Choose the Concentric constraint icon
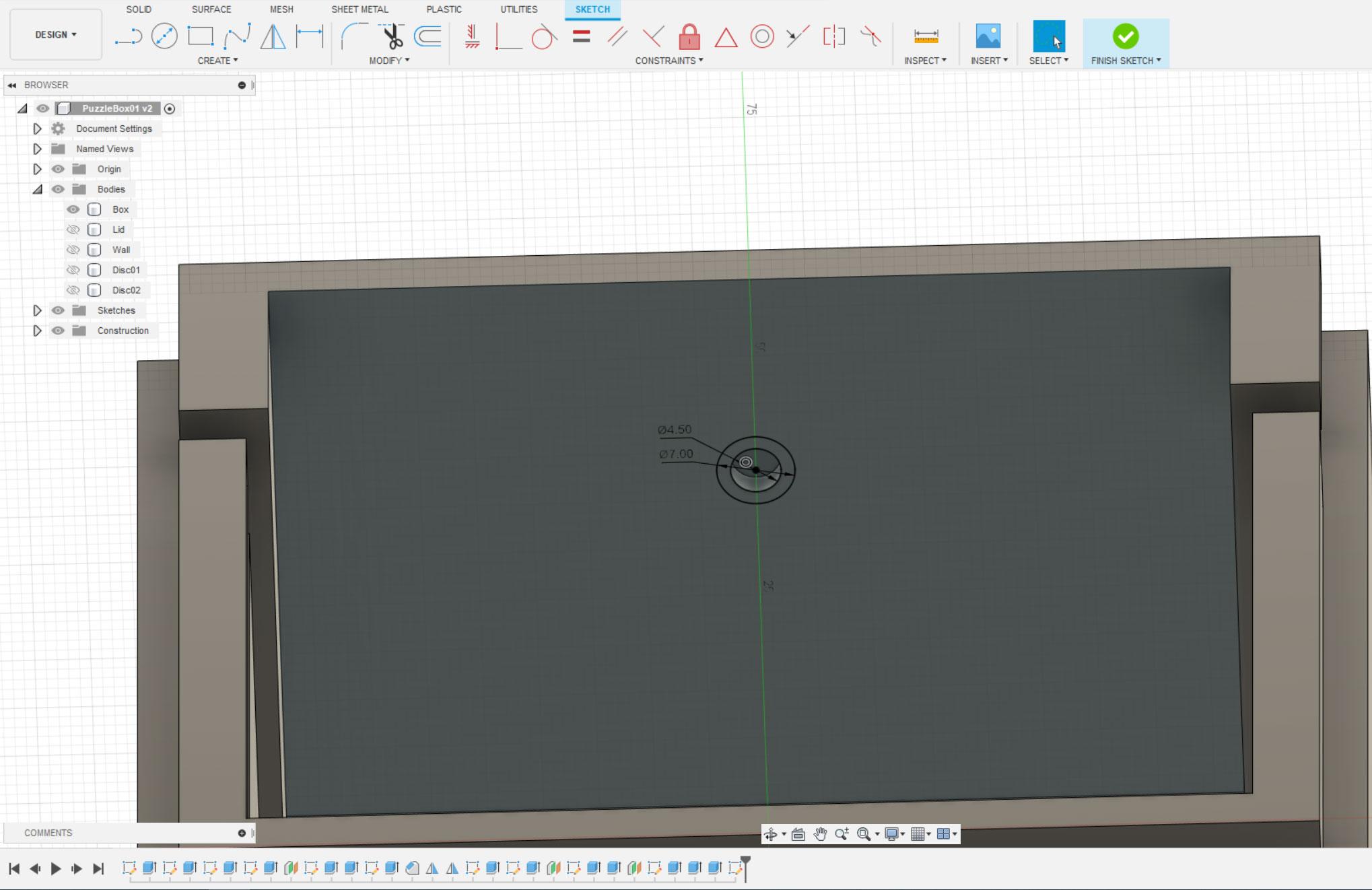 [762, 36]
